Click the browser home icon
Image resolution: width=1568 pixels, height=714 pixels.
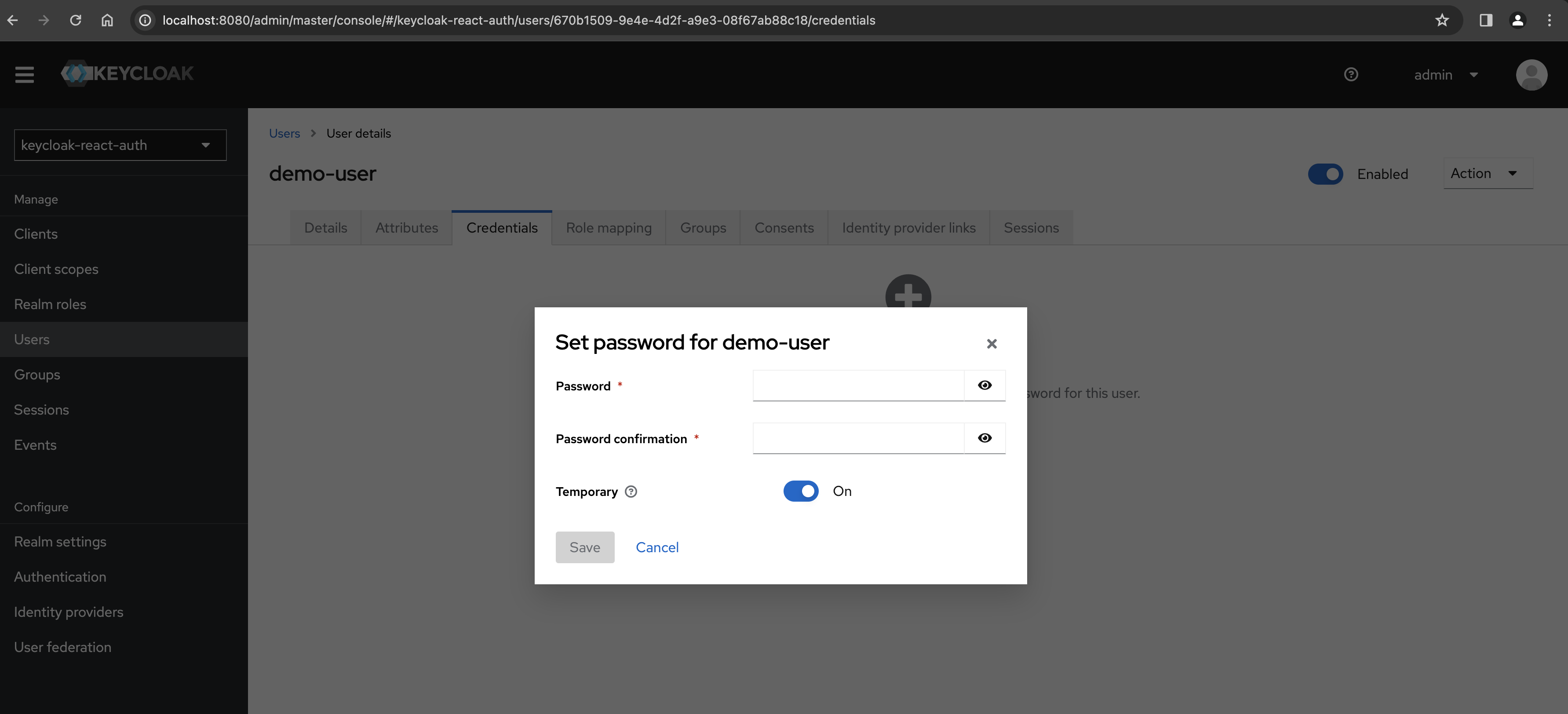point(107,20)
